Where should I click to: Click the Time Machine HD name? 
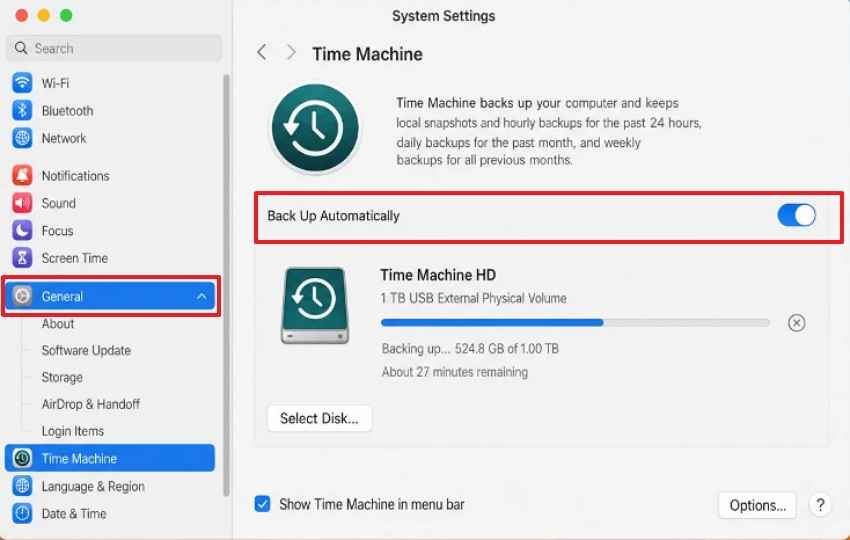(x=438, y=275)
